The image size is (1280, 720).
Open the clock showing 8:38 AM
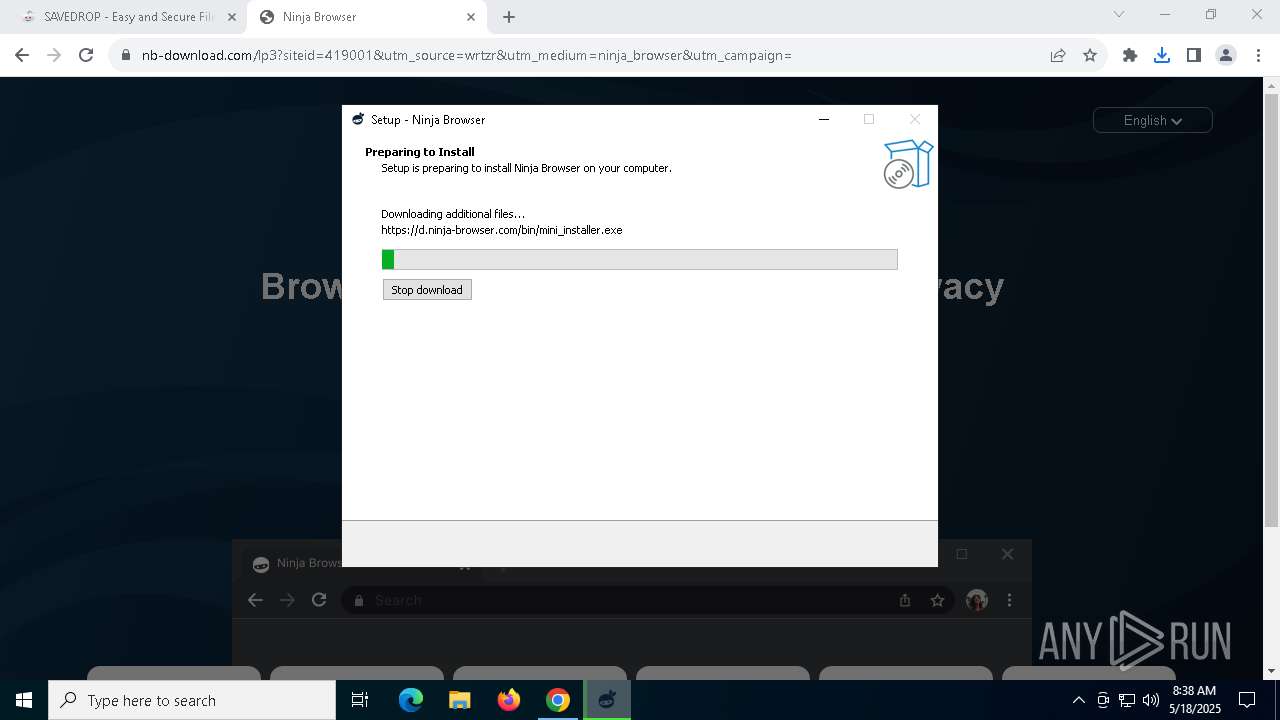(x=1194, y=700)
